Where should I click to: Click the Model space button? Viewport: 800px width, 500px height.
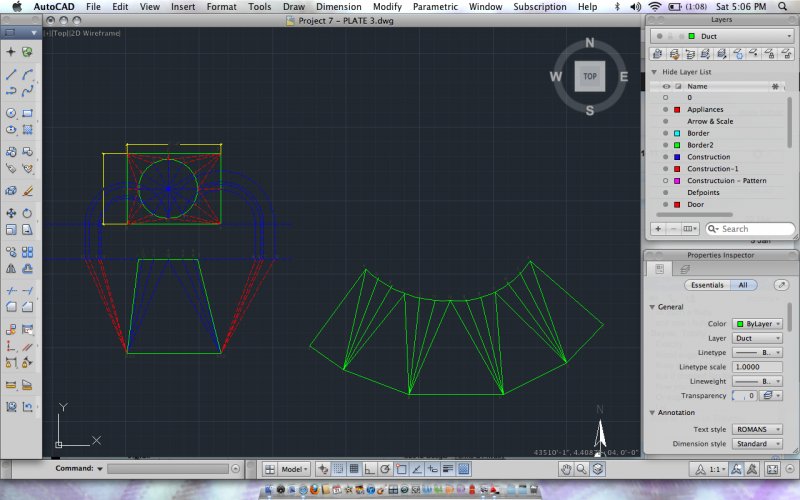pos(295,469)
